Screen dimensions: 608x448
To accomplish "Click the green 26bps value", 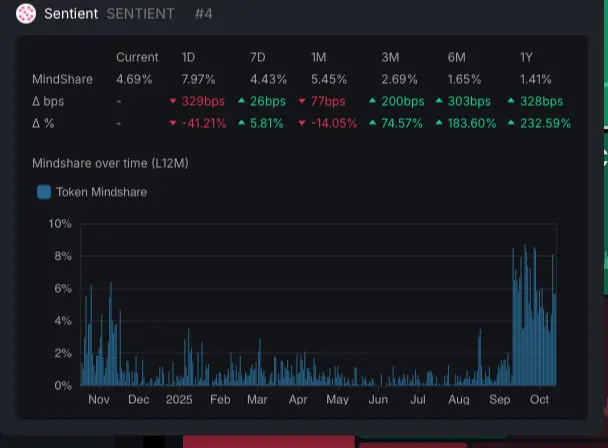I will pos(268,102).
